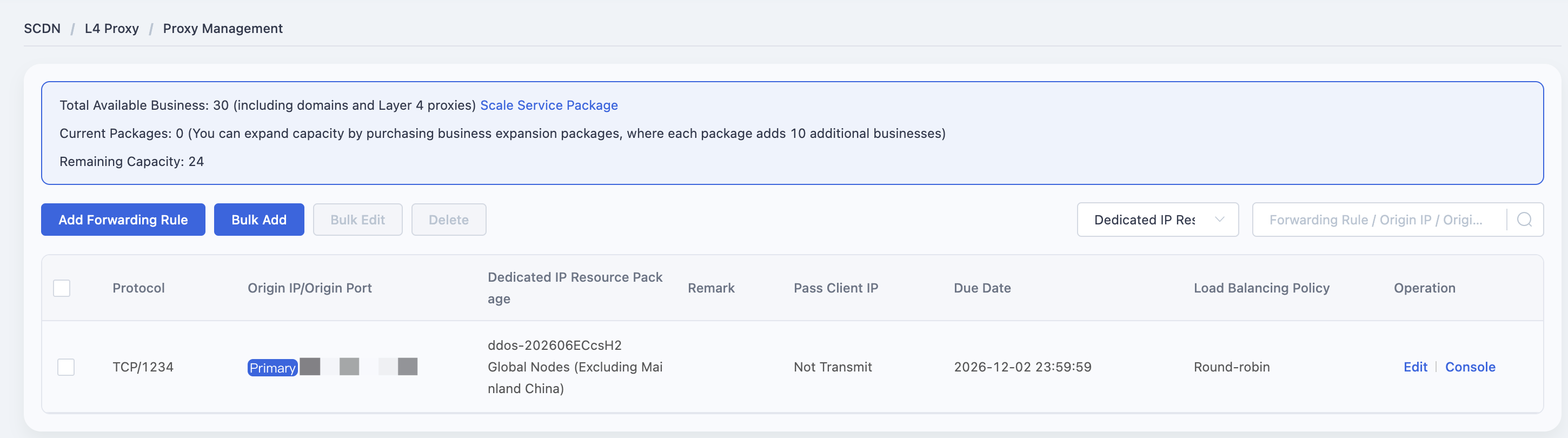Click the Bulk Add button
Screen dimensions: 1568x438
(258, 220)
